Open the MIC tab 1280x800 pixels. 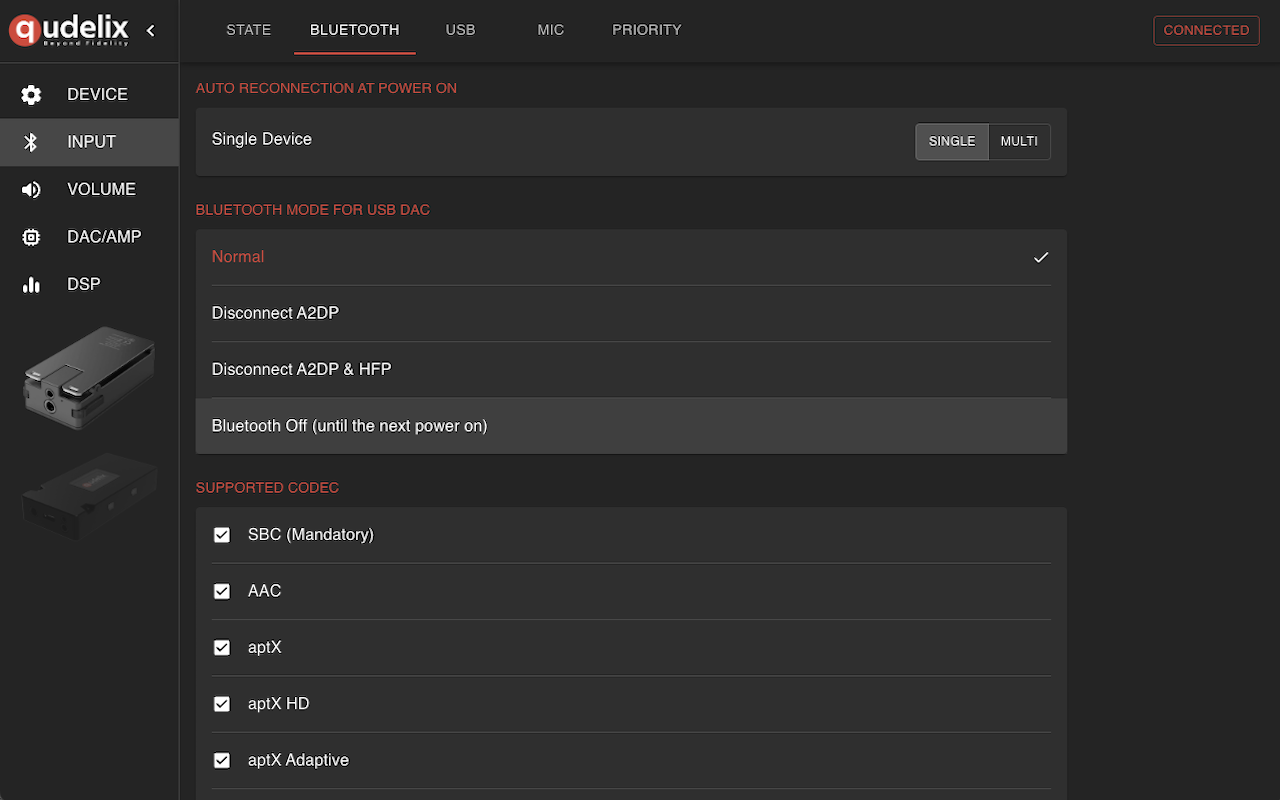tap(550, 30)
